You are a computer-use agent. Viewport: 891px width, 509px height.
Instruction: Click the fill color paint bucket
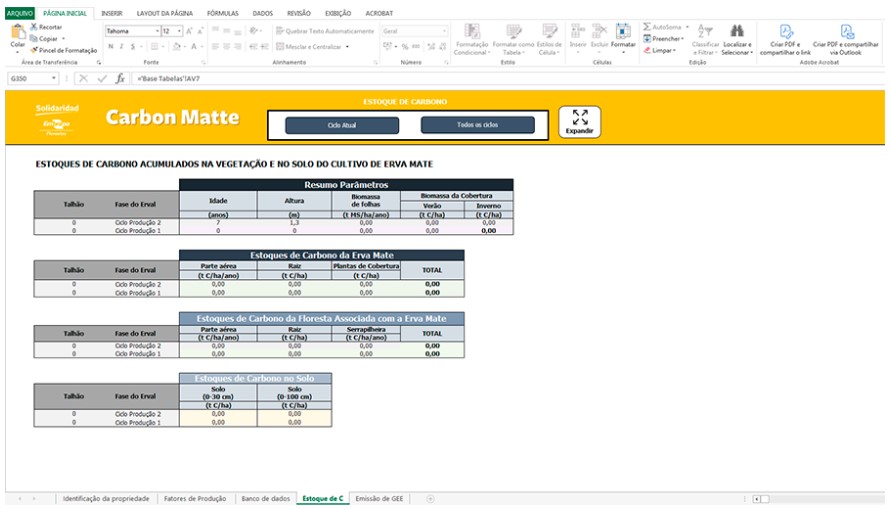[176, 47]
